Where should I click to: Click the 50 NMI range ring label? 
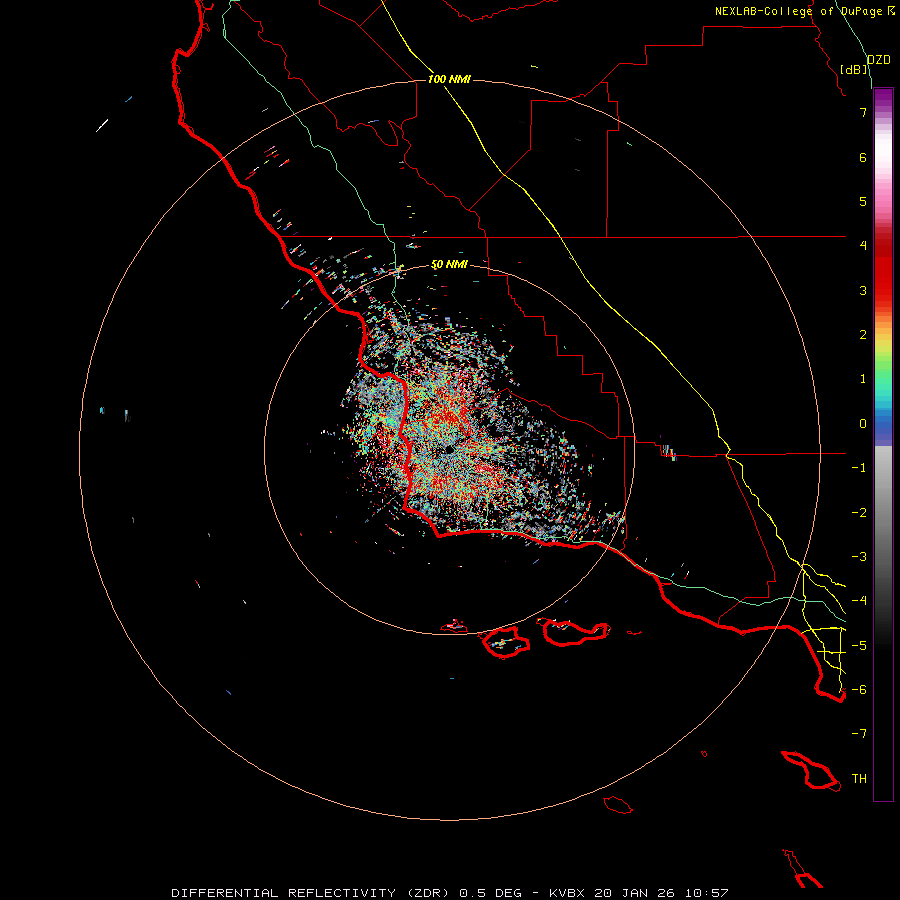click(x=449, y=264)
